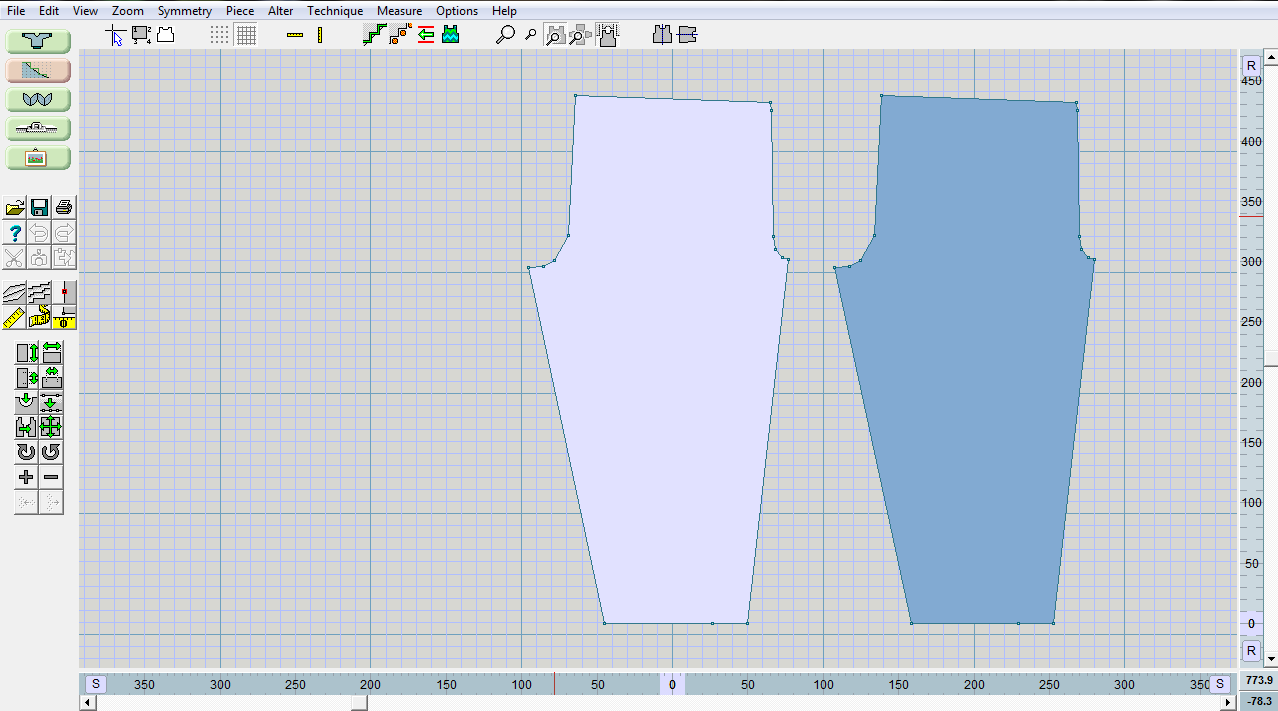Select the diagonal ruler measure tool
This screenshot has width=1278, height=711.
(x=15, y=317)
